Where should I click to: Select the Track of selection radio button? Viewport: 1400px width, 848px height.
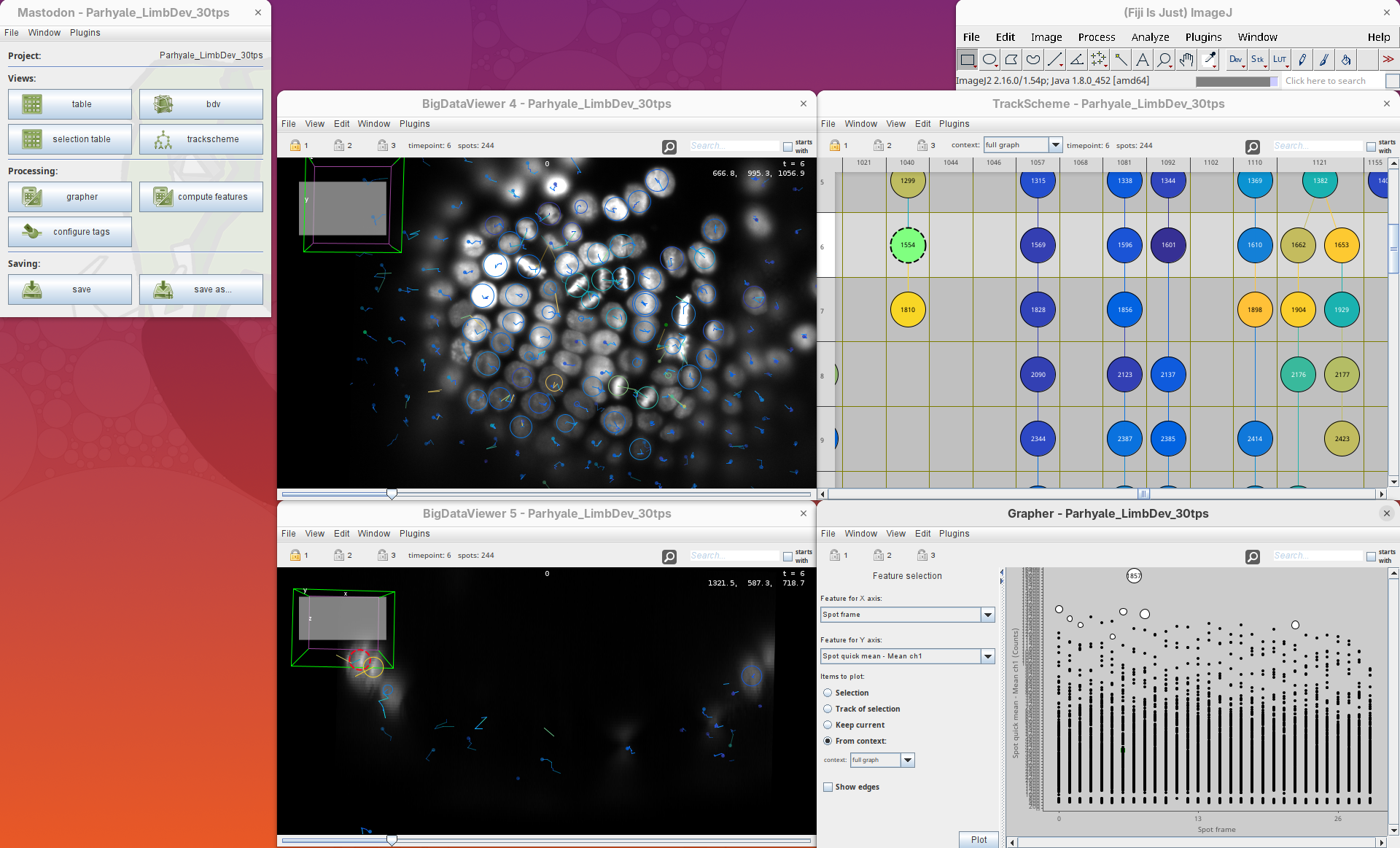(x=828, y=709)
